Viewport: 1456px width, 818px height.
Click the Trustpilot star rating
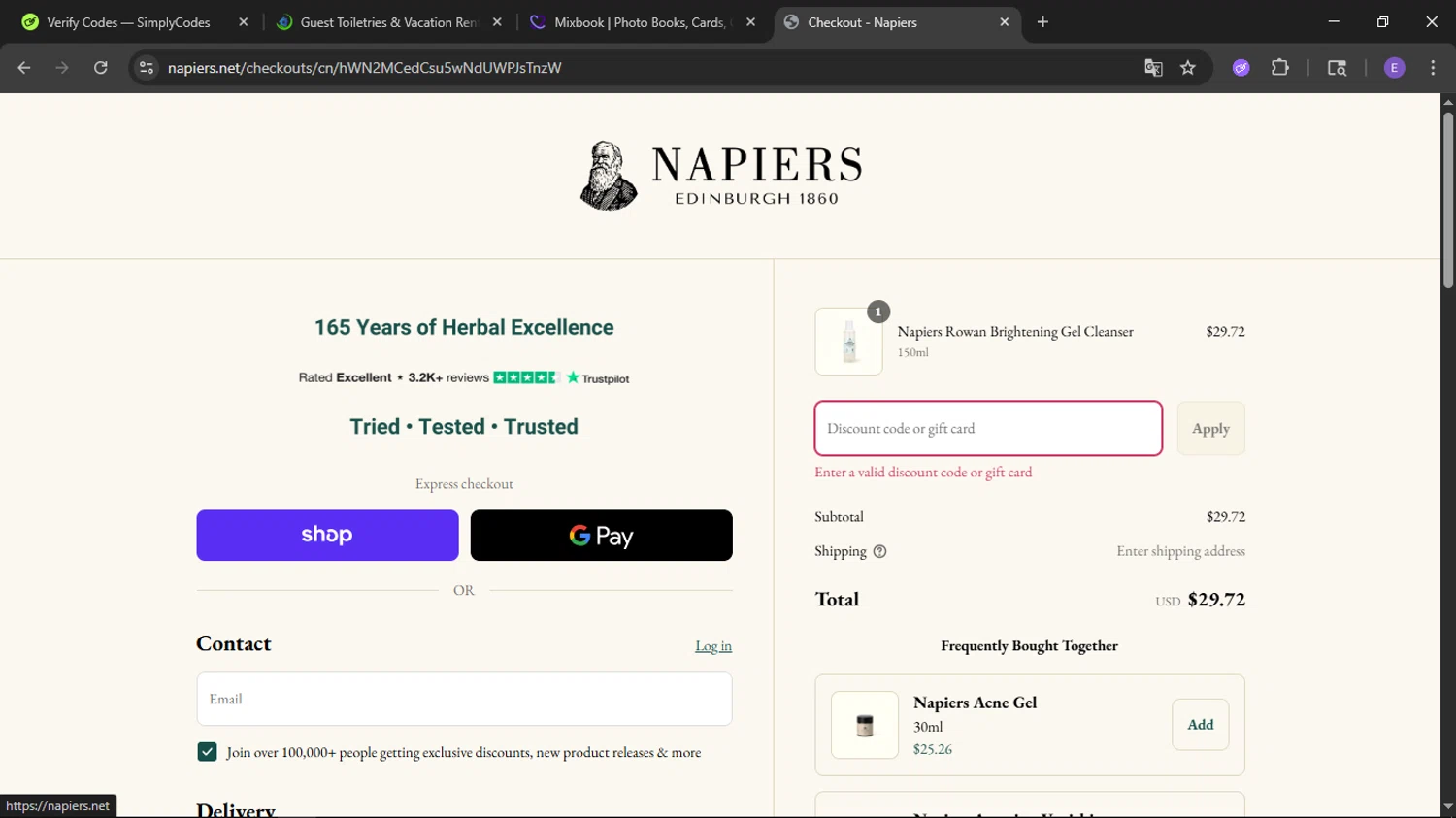(x=526, y=377)
